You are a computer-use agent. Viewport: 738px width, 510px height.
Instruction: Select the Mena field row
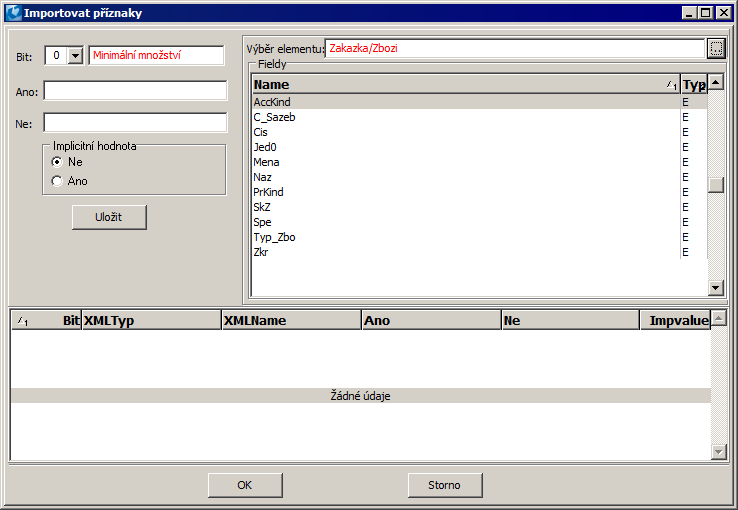(480, 162)
